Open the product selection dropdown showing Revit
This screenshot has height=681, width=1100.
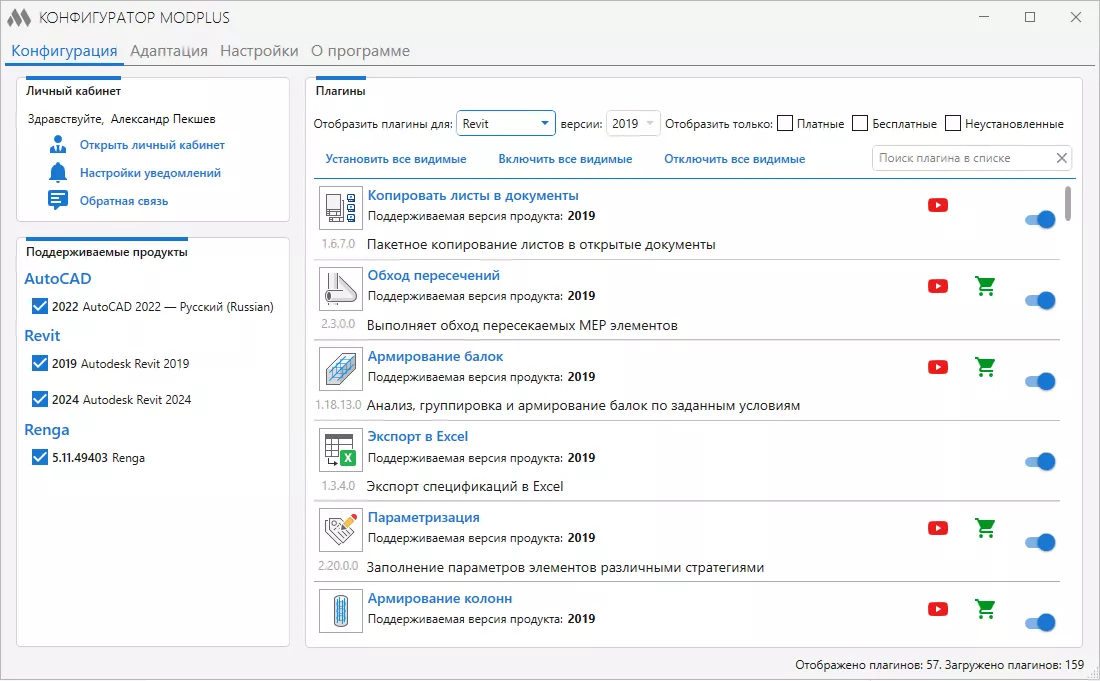(506, 123)
